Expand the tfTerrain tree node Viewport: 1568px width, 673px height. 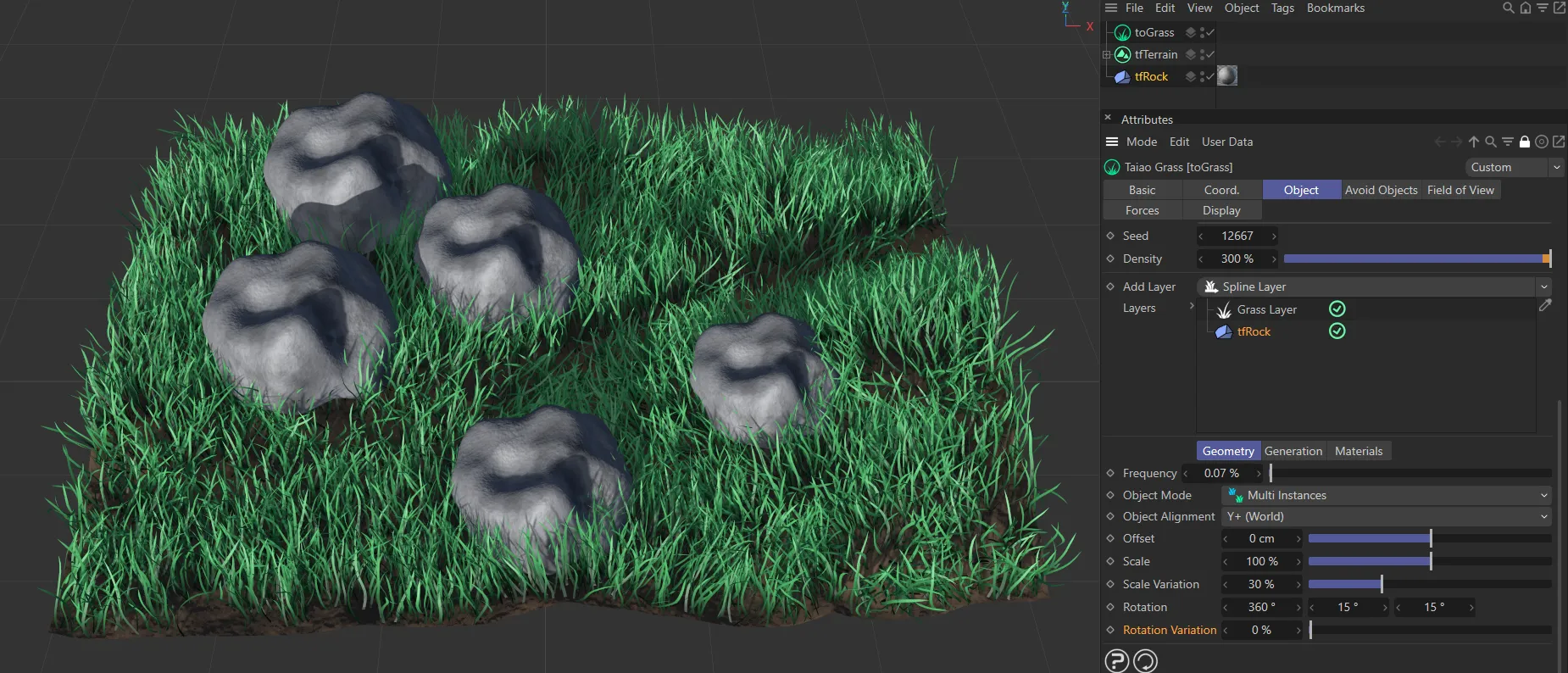coord(1106,54)
